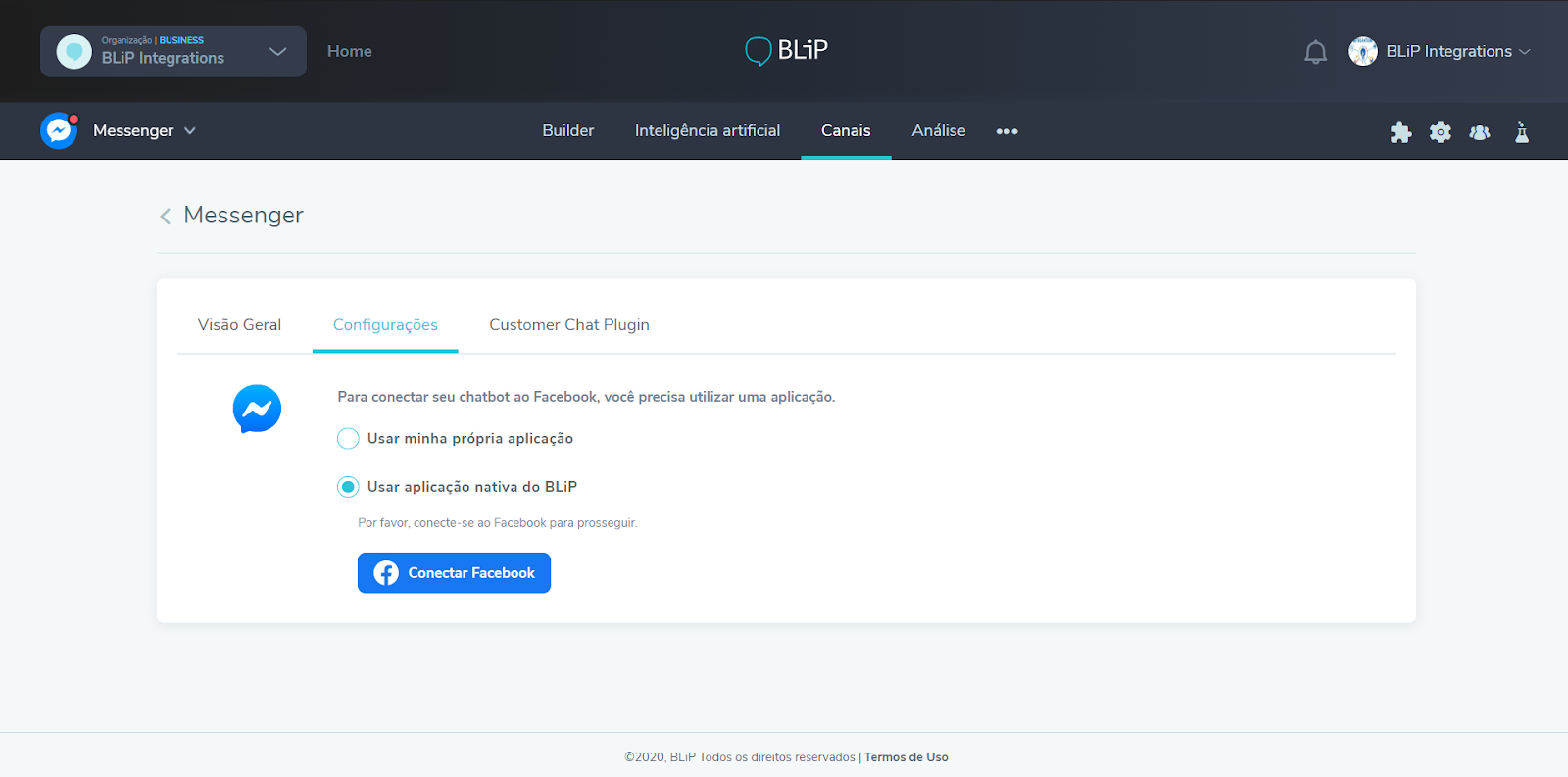Image resolution: width=1568 pixels, height=777 pixels.
Task: Switch to the Customer Chat Plugin tab
Action: point(568,325)
